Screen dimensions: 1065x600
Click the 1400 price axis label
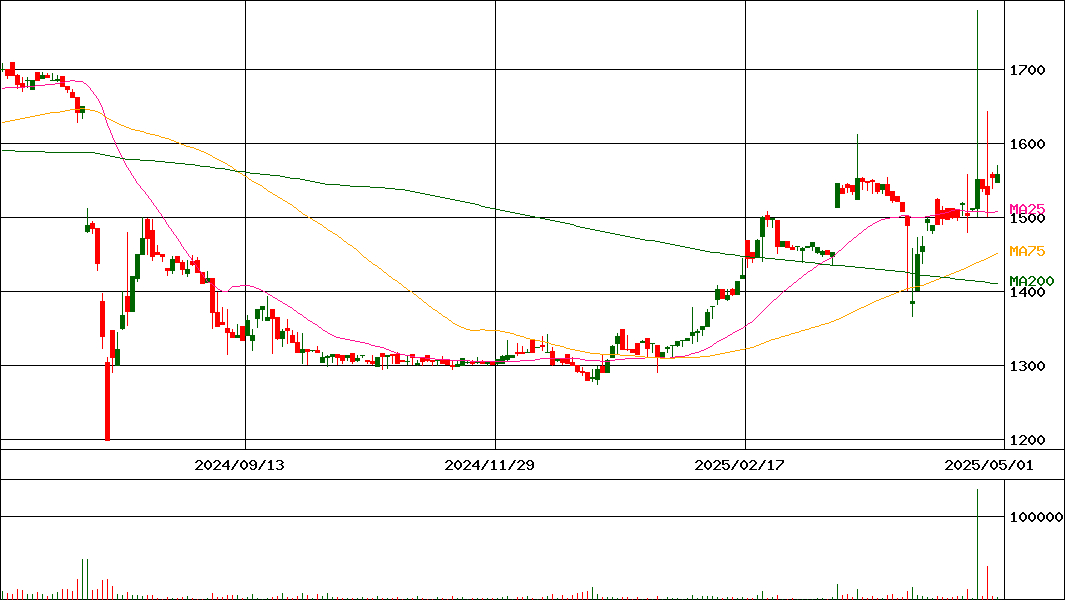point(1028,292)
